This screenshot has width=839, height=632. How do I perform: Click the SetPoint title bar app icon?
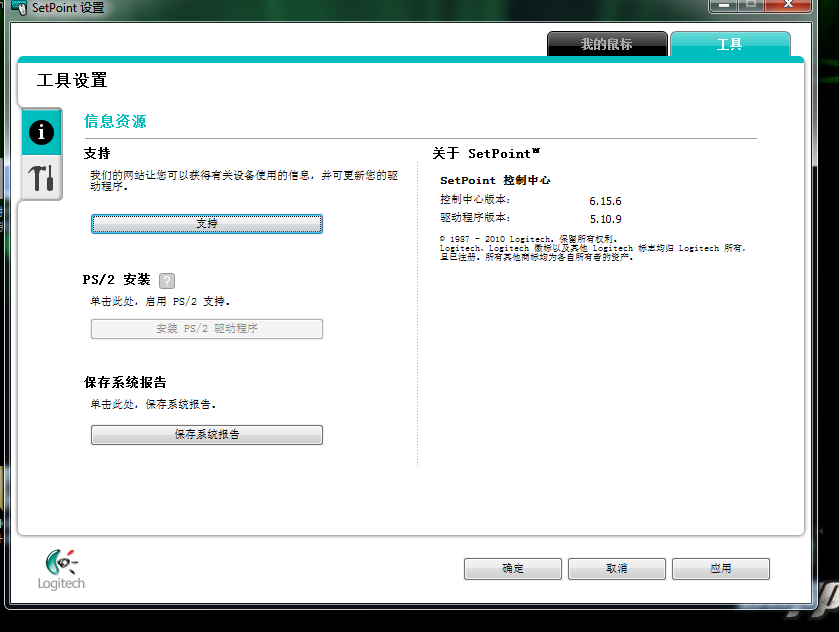[19, 7]
